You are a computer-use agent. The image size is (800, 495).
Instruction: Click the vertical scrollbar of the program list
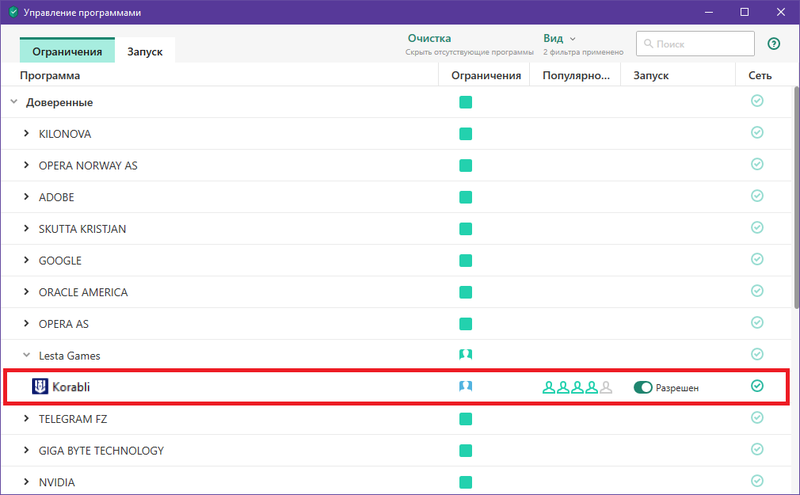(x=796, y=197)
